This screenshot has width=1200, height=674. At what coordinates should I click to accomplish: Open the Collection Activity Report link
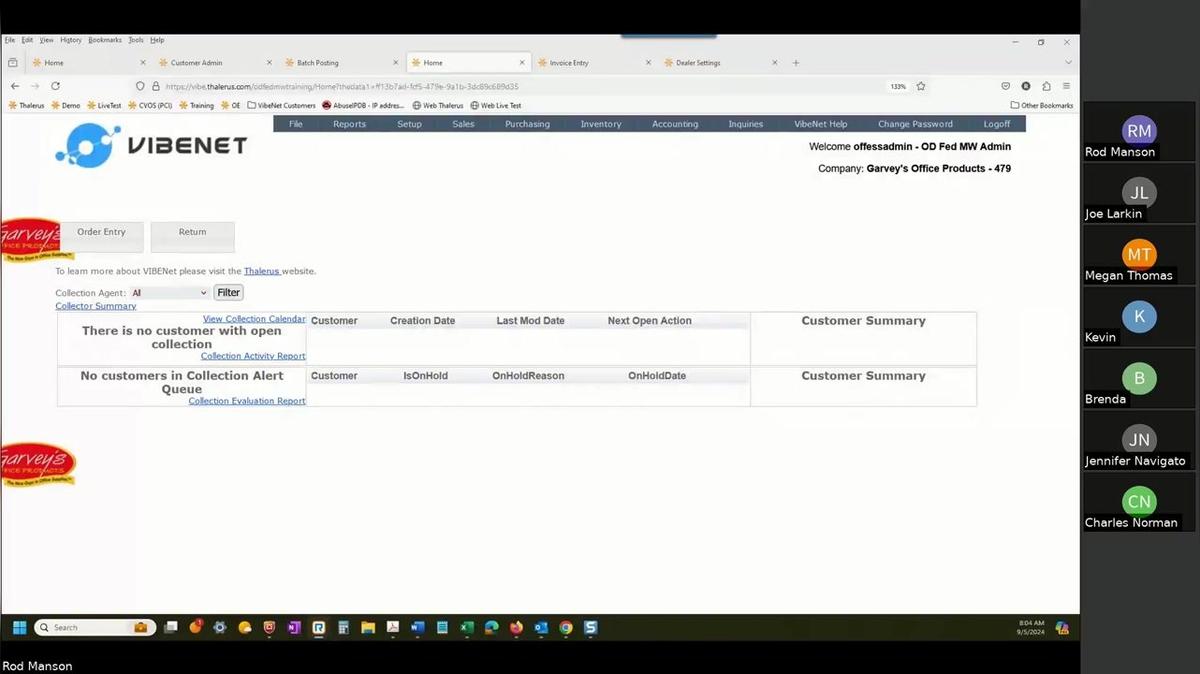coord(253,356)
